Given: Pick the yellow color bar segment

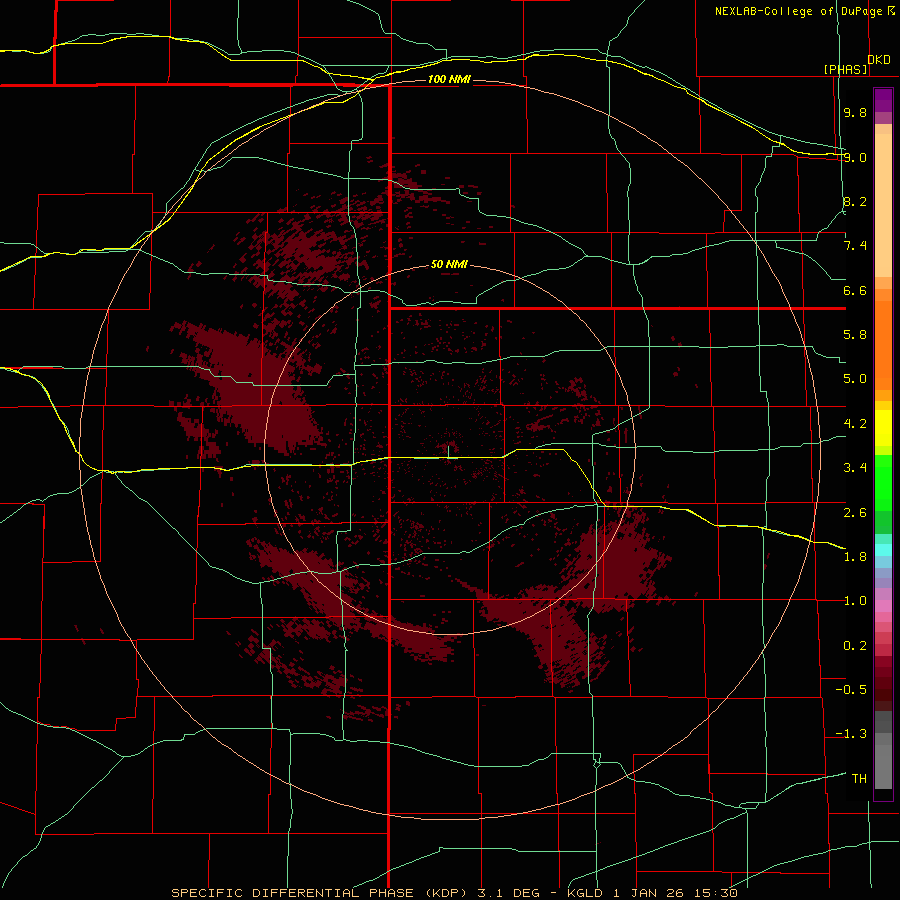Looking at the screenshot, I should click(883, 428).
